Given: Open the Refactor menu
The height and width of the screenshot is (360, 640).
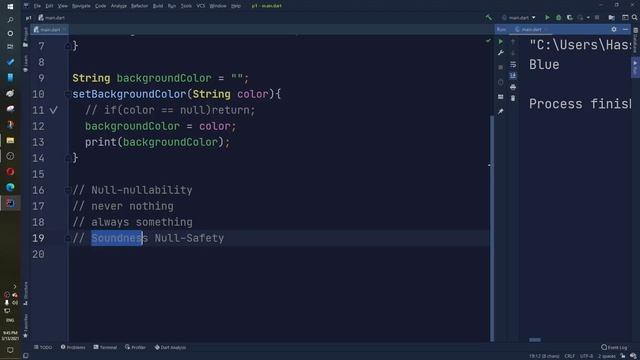Looking at the screenshot, I should (x=139, y=6).
